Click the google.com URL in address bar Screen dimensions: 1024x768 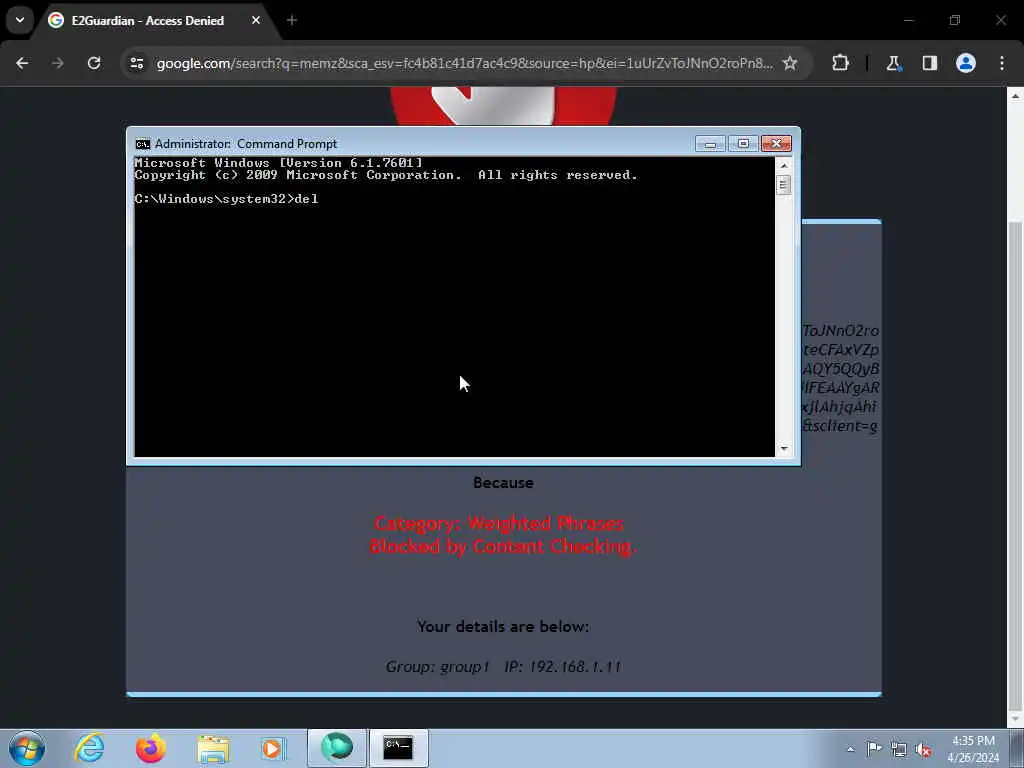tap(465, 63)
